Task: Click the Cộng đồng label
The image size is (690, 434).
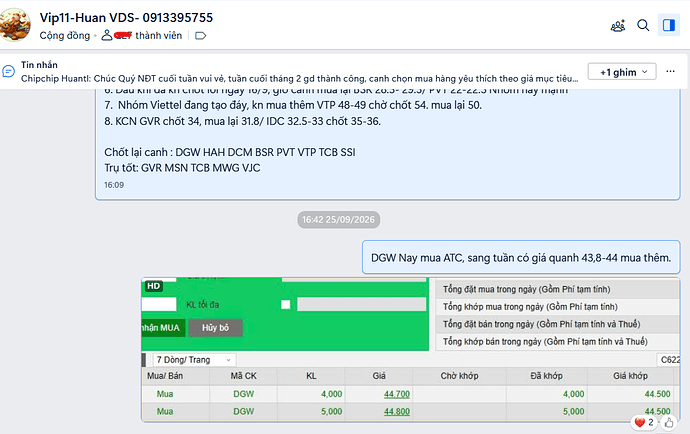Action: point(65,36)
